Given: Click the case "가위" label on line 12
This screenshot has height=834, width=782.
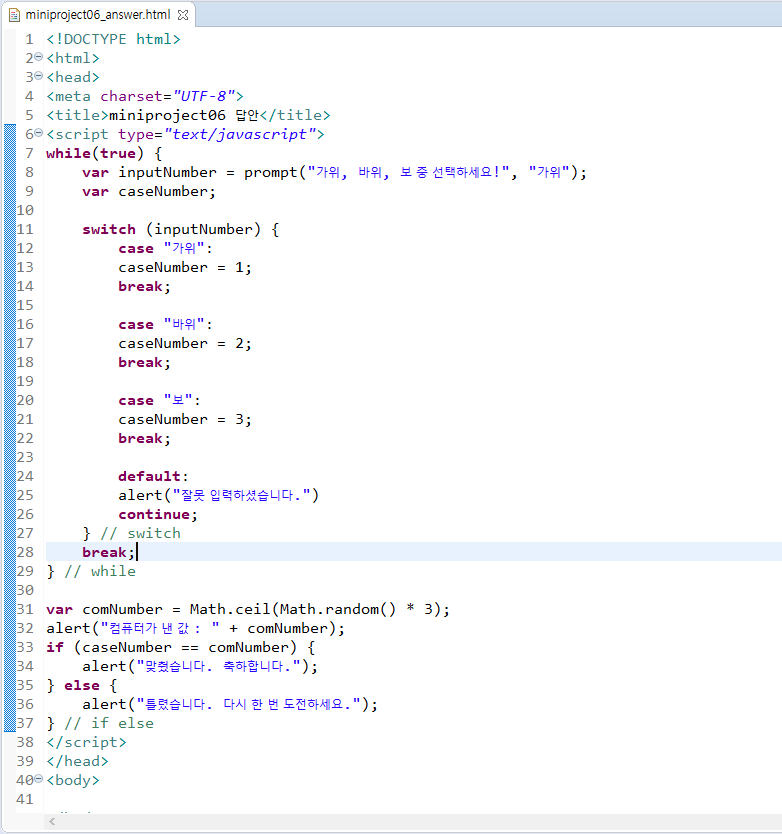Looking at the screenshot, I should click(x=165, y=248).
